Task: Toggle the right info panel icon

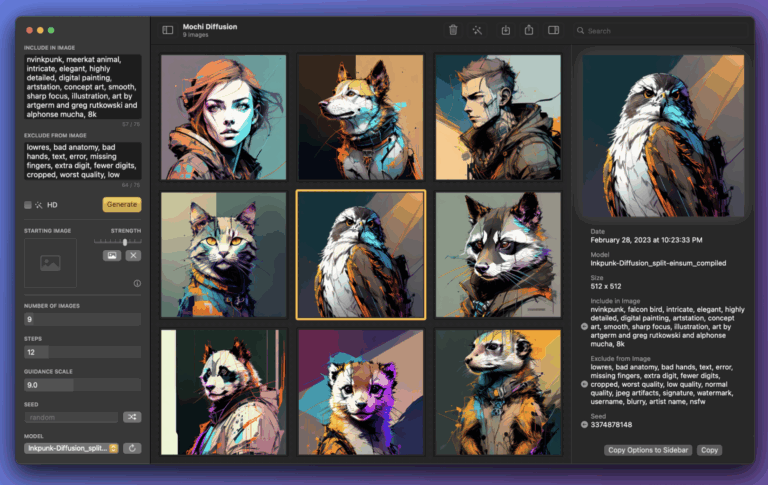Action: [553, 30]
